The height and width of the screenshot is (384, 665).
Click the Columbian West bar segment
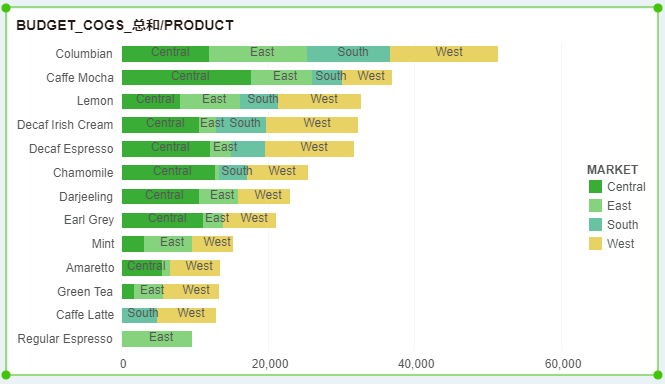[x=444, y=54]
